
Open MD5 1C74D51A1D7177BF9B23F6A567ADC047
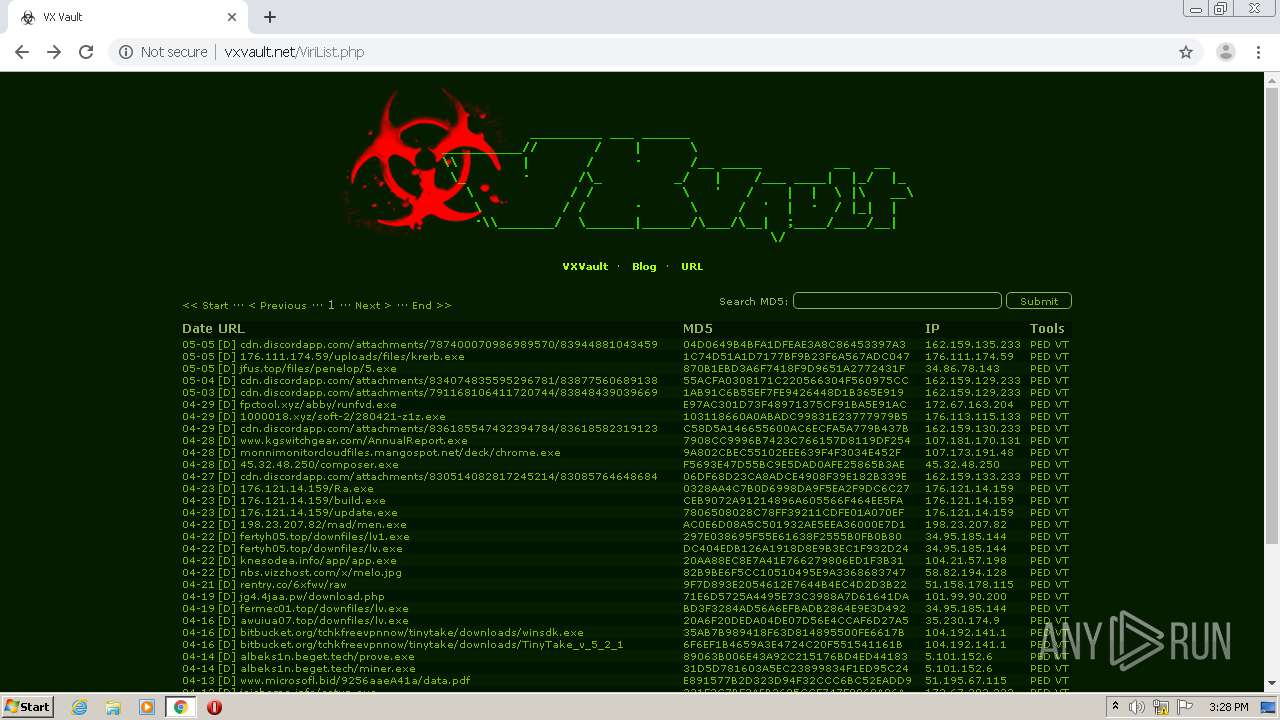(x=796, y=357)
